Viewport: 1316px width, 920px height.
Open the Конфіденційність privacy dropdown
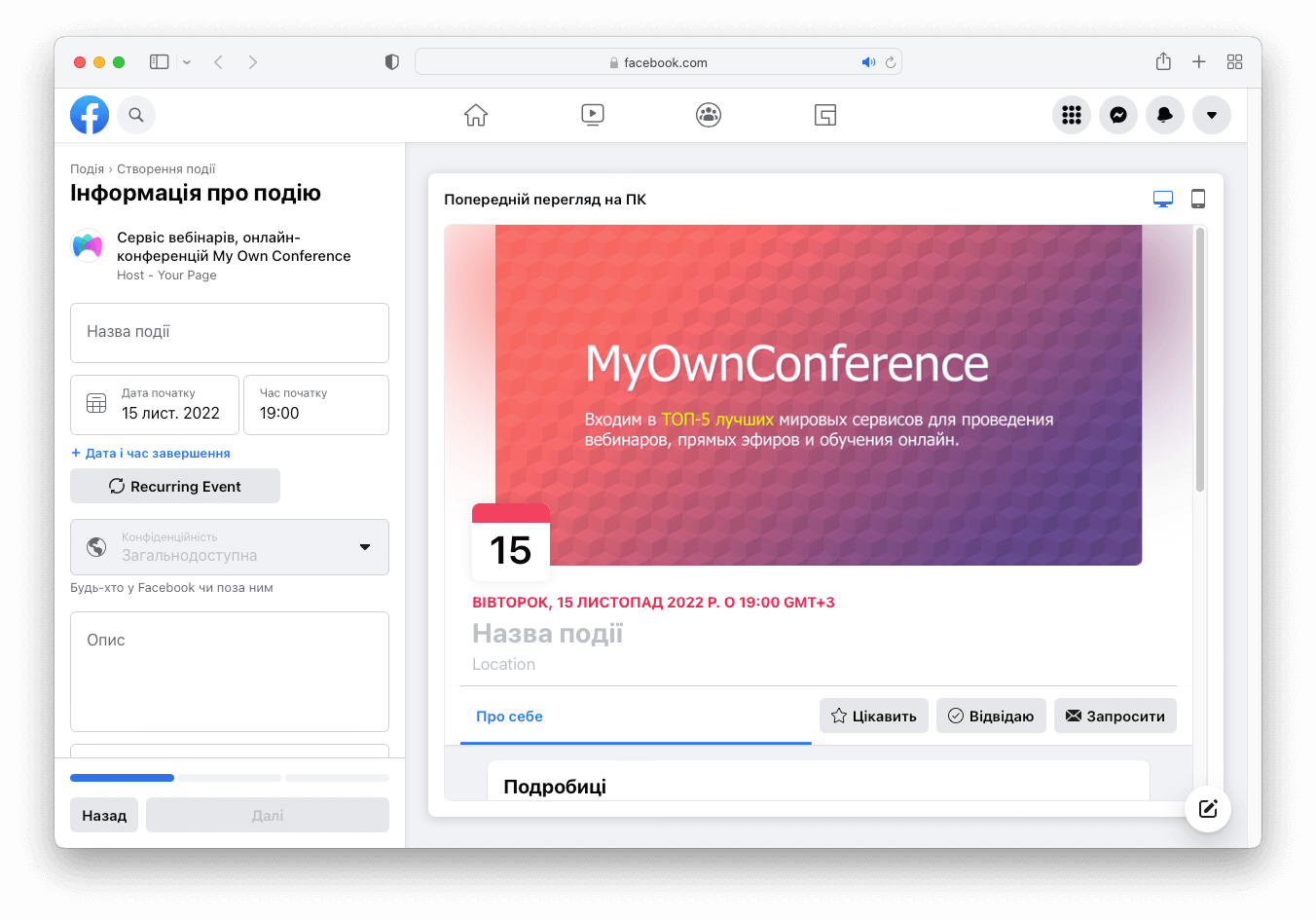point(230,547)
